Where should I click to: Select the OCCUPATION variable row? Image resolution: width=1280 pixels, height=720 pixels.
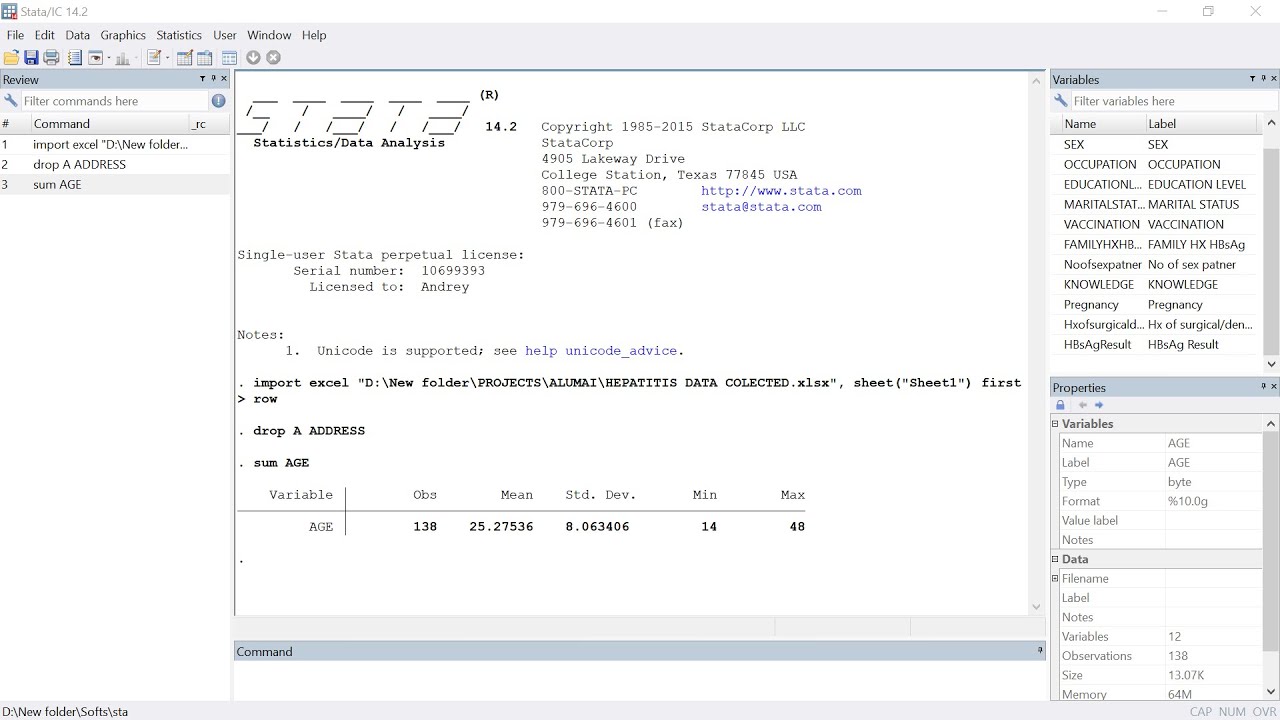click(x=1157, y=164)
